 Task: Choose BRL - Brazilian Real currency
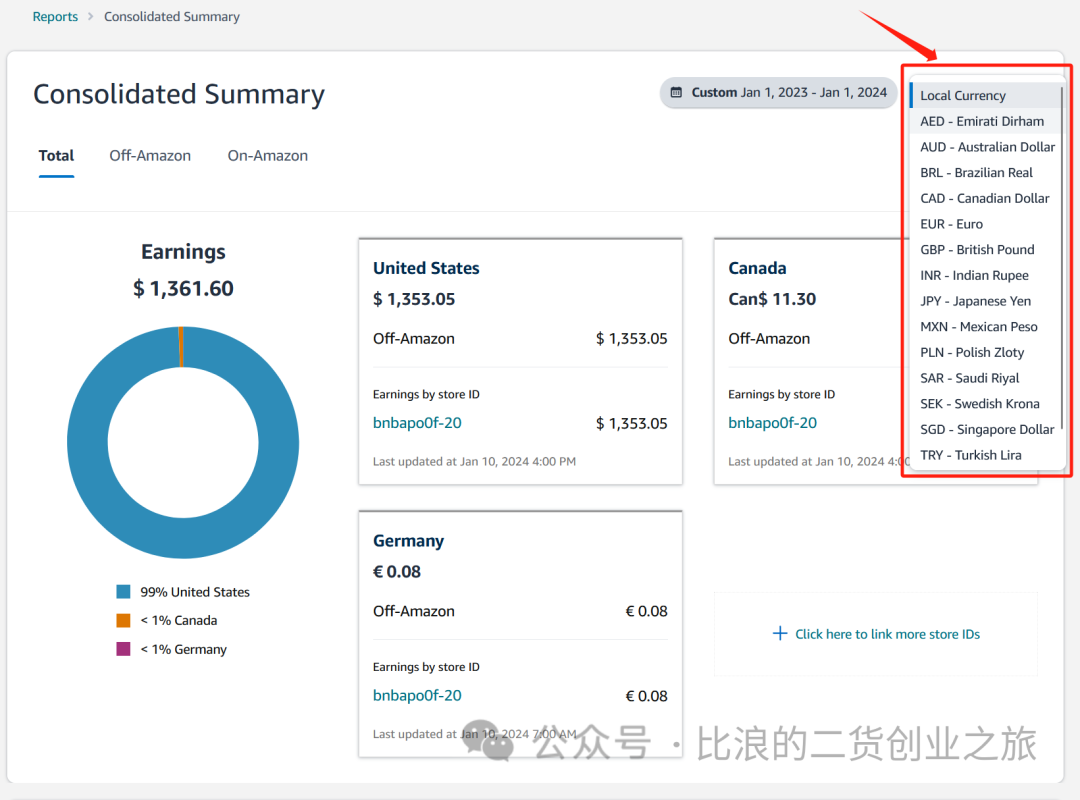(x=986, y=172)
